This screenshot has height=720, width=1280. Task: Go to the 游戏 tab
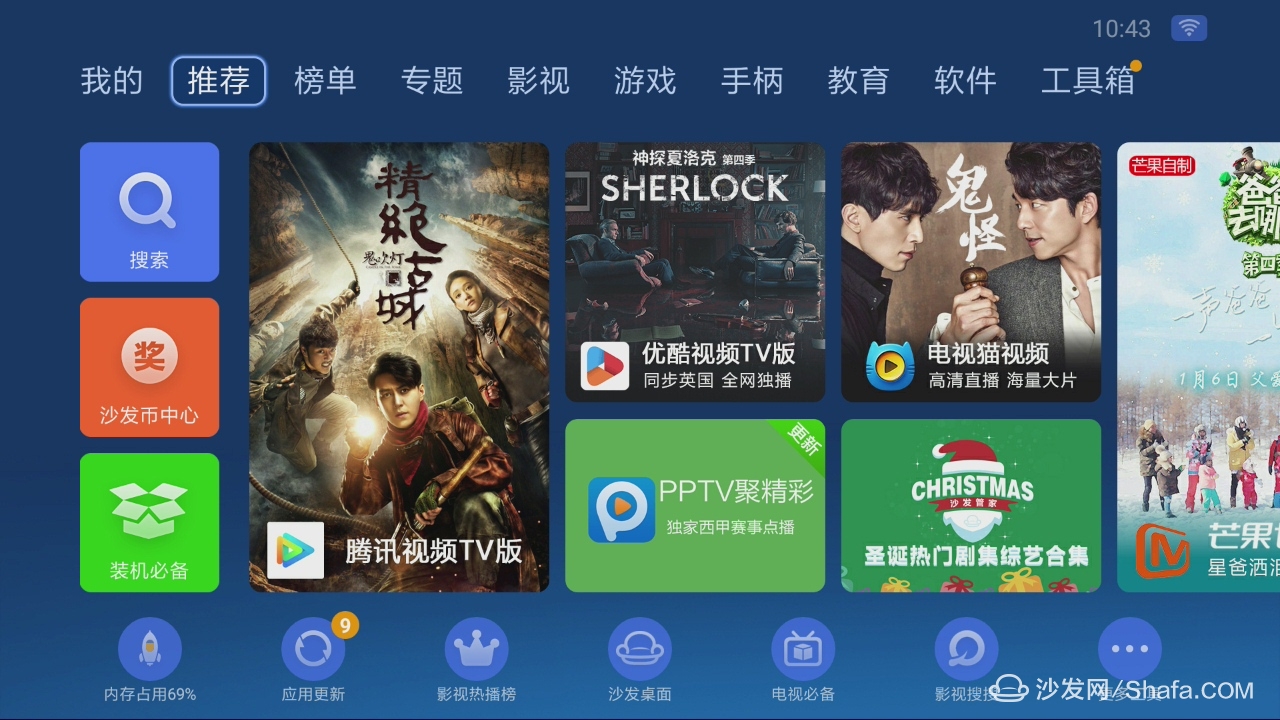pos(645,81)
